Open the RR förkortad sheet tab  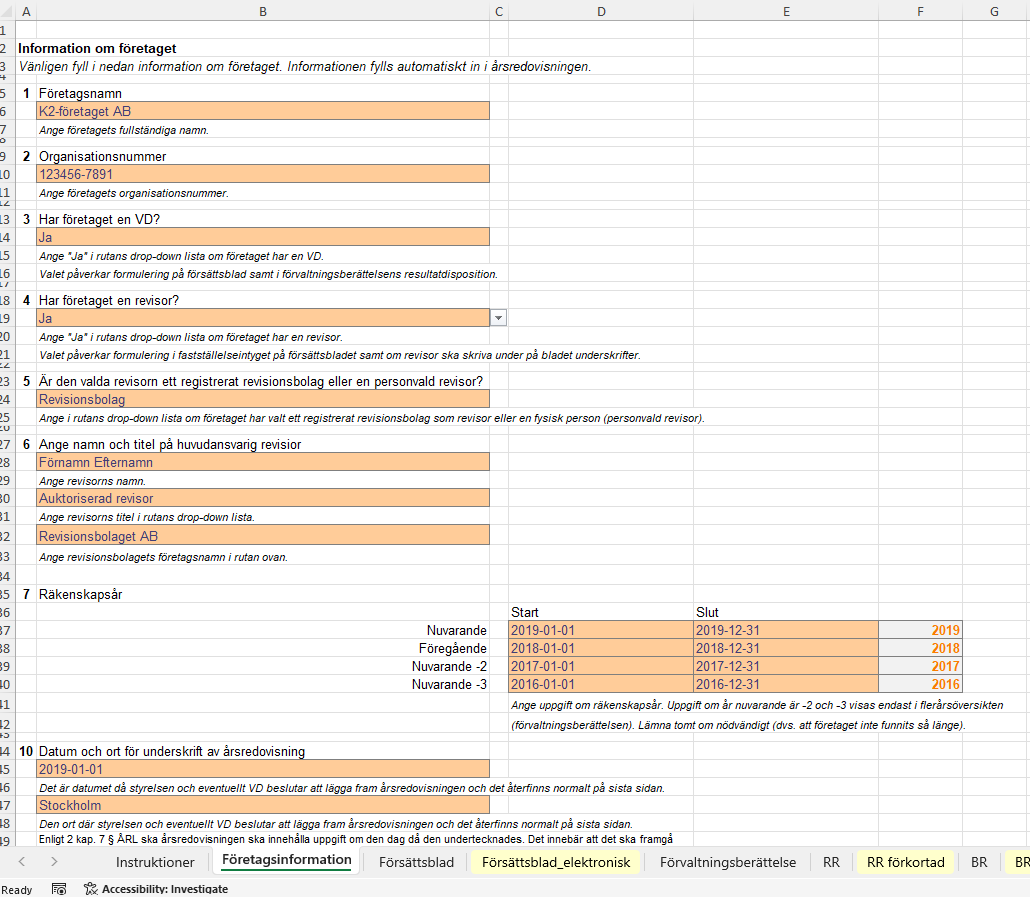905,862
